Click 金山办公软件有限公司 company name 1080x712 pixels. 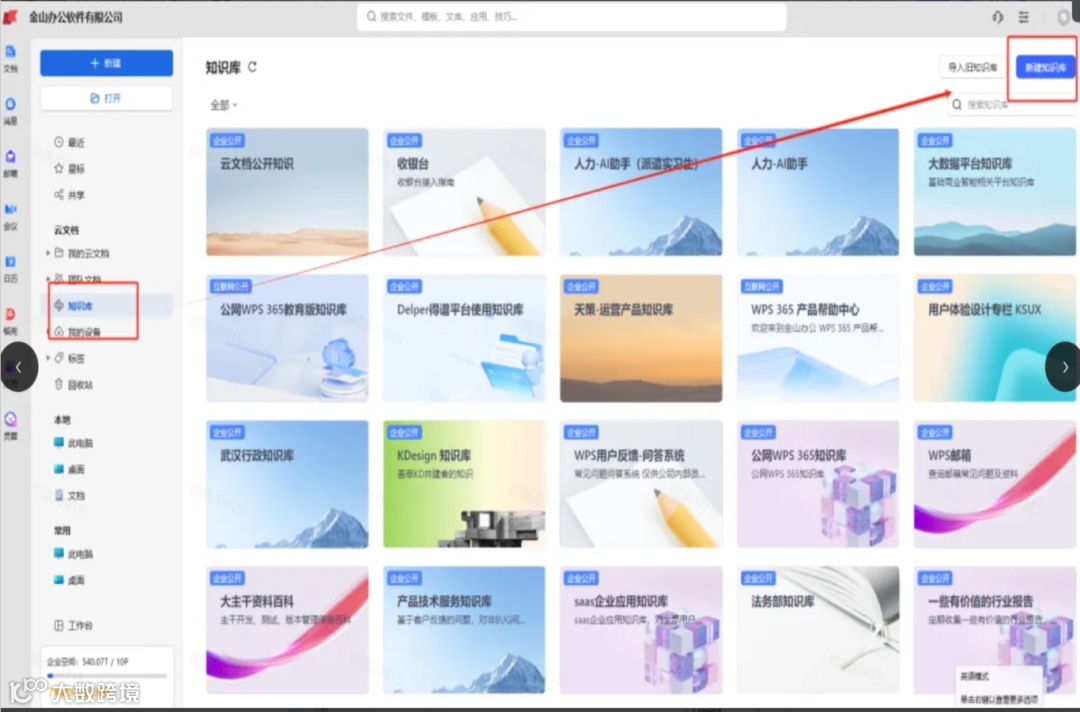(76, 17)
